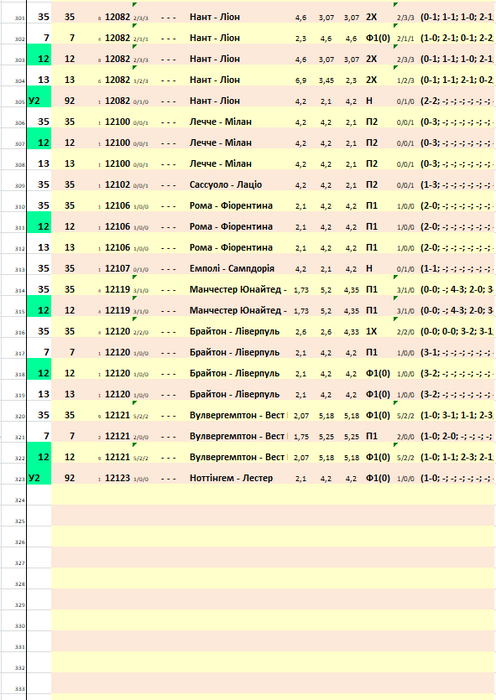Click the (3-1; score cell for Брайтон - Ліверпуль

click(456, 353)
